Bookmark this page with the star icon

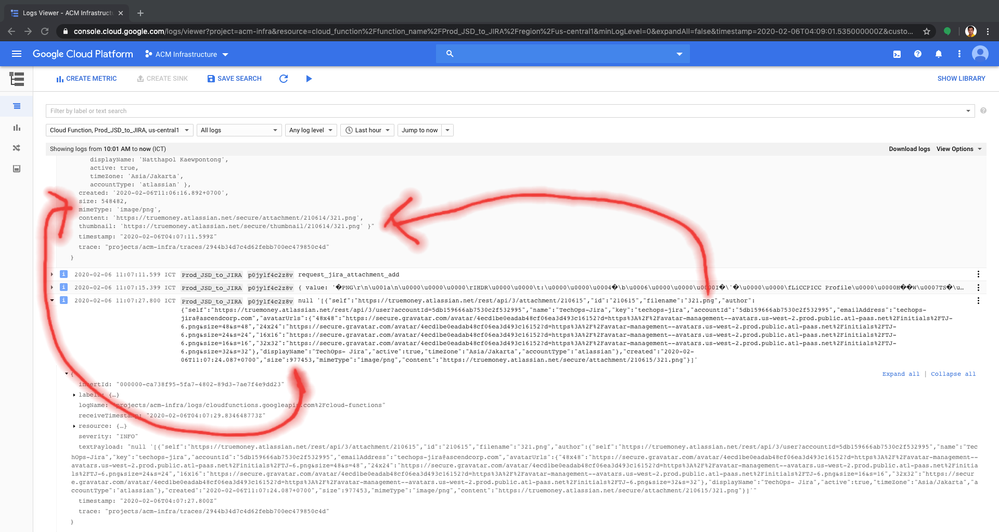(927, 31)
